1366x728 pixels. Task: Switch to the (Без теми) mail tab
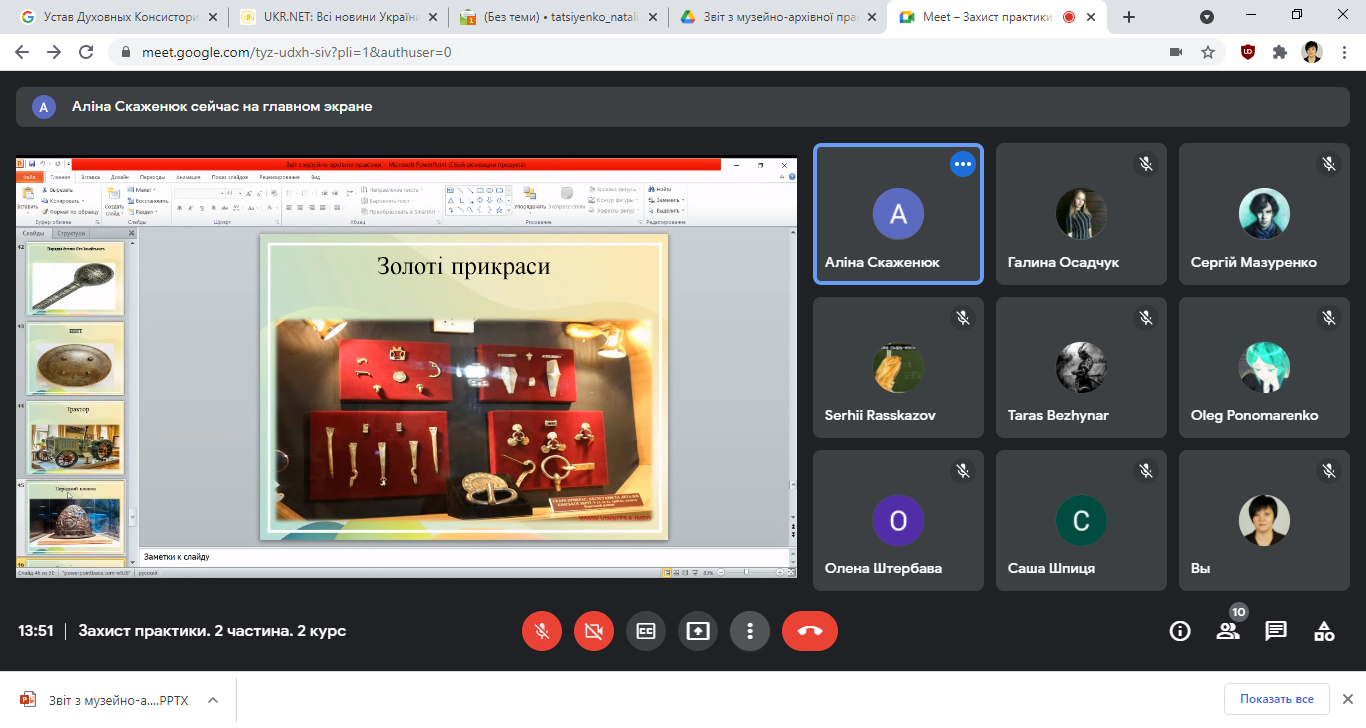point(556,17)
